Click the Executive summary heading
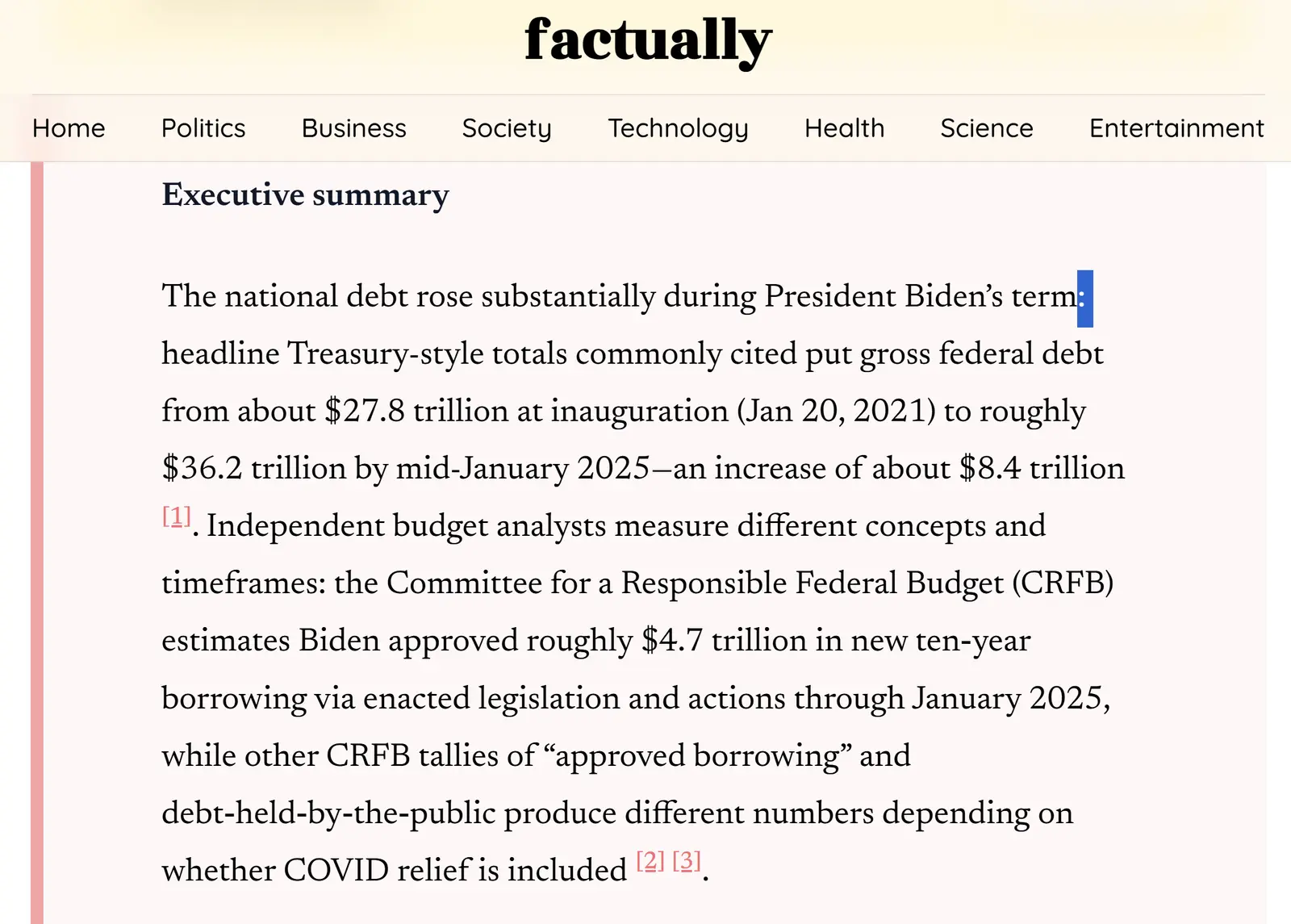Screen dimensions: 1291x924 pyautogui.click(x=305, y=195)
